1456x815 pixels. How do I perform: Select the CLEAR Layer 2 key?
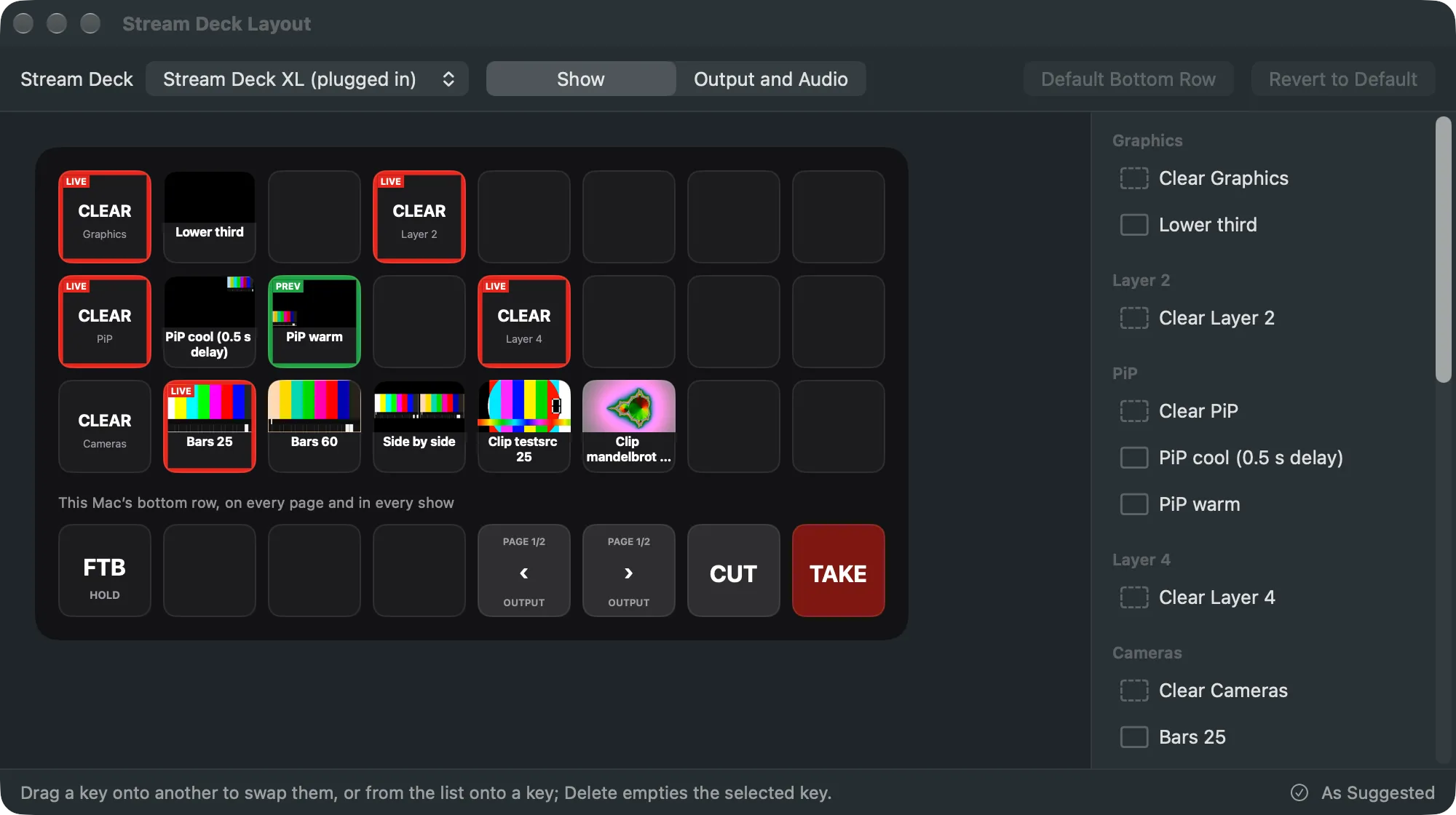click(x=419, y=217)
